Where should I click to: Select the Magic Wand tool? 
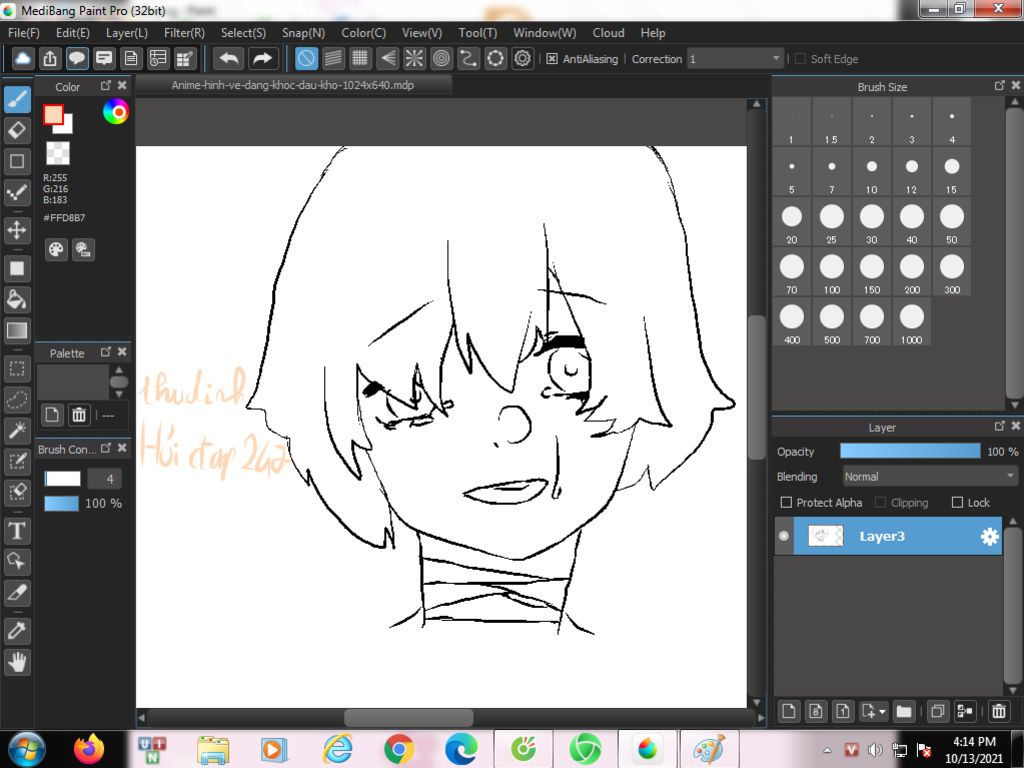pyautogui.click(x=17, y=430)
